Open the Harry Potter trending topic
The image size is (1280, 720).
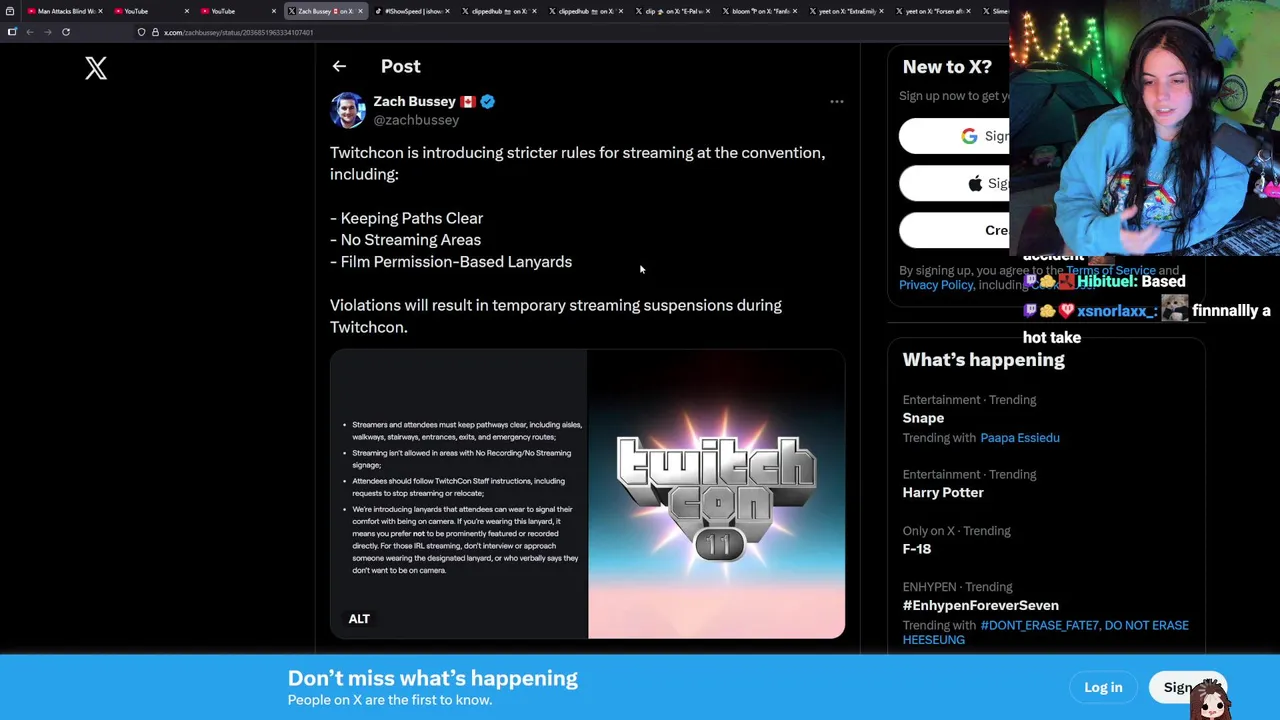click(x=943, y=492)
